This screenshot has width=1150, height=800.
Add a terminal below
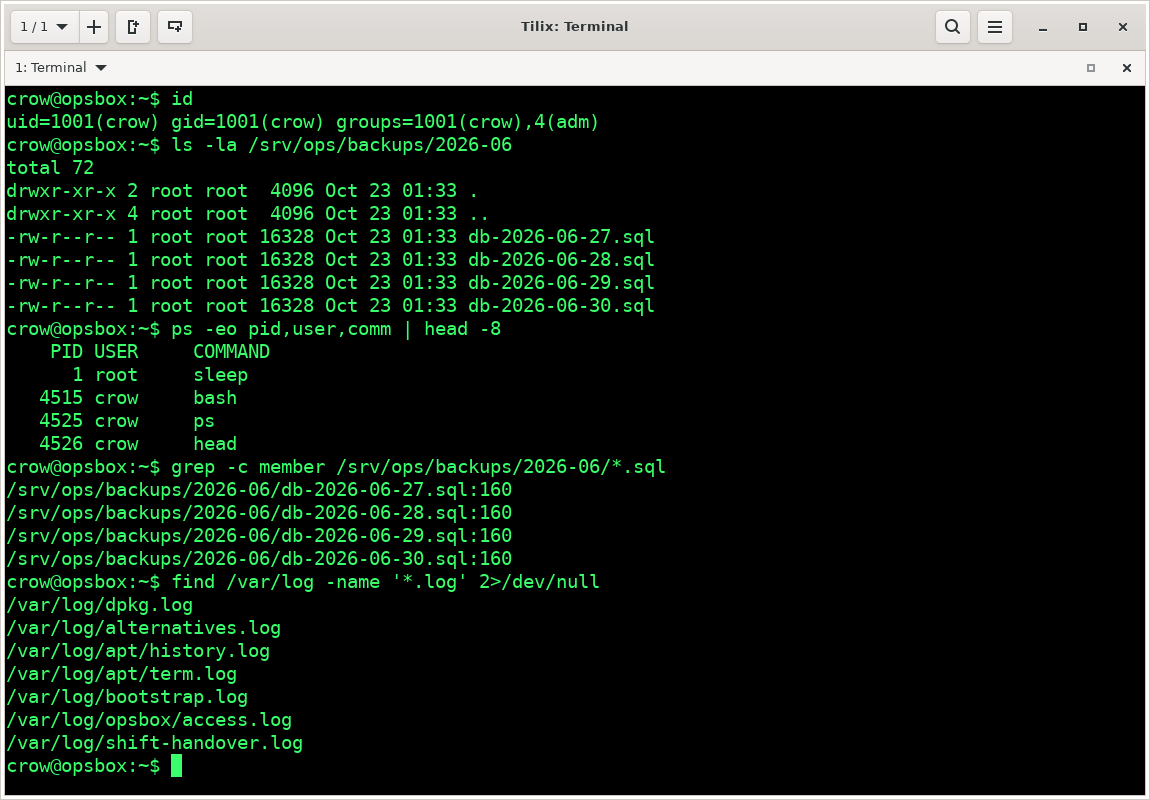[175, 27]
